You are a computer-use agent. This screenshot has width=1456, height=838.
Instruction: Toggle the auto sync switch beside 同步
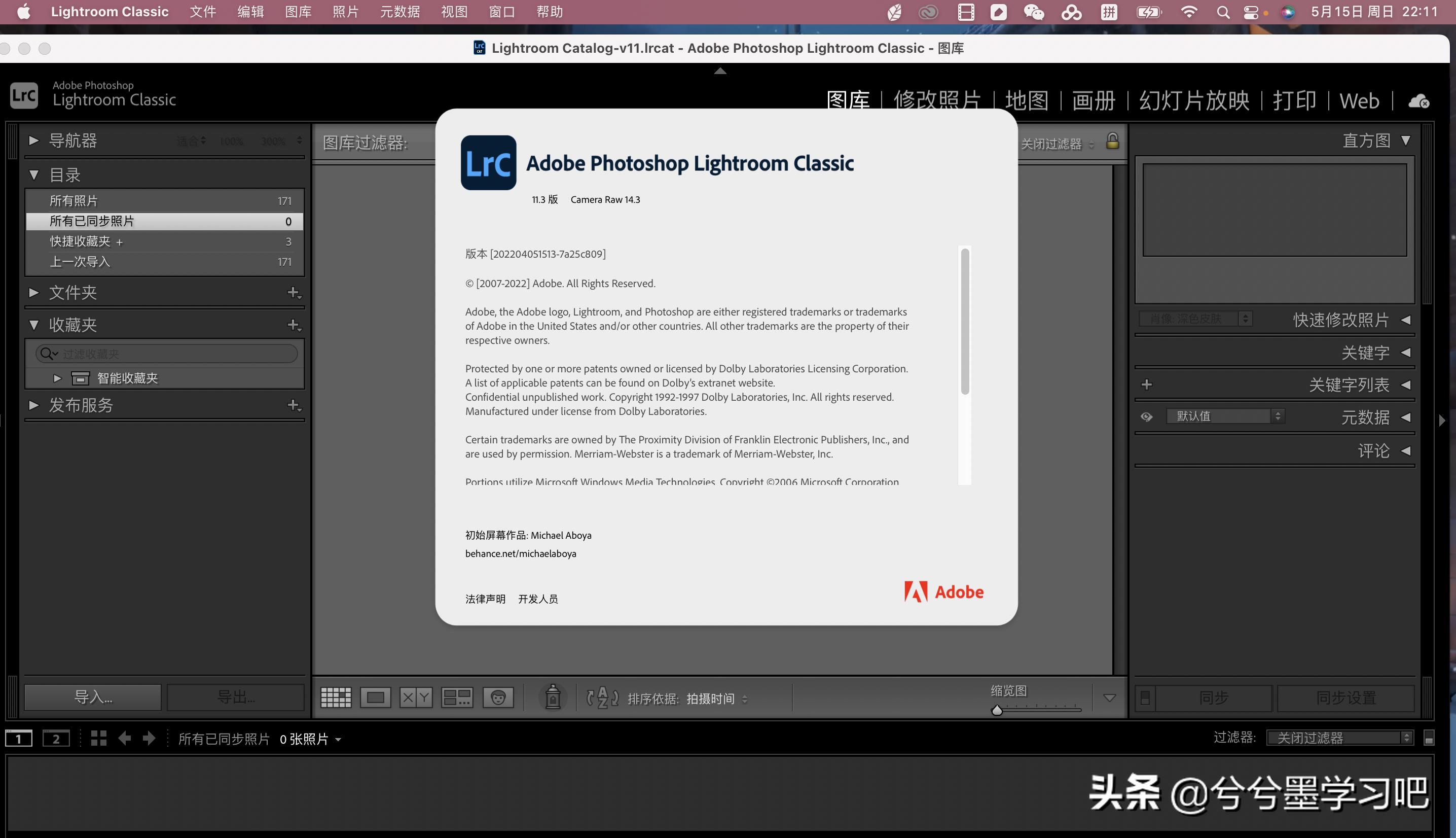pos(1145,697)
